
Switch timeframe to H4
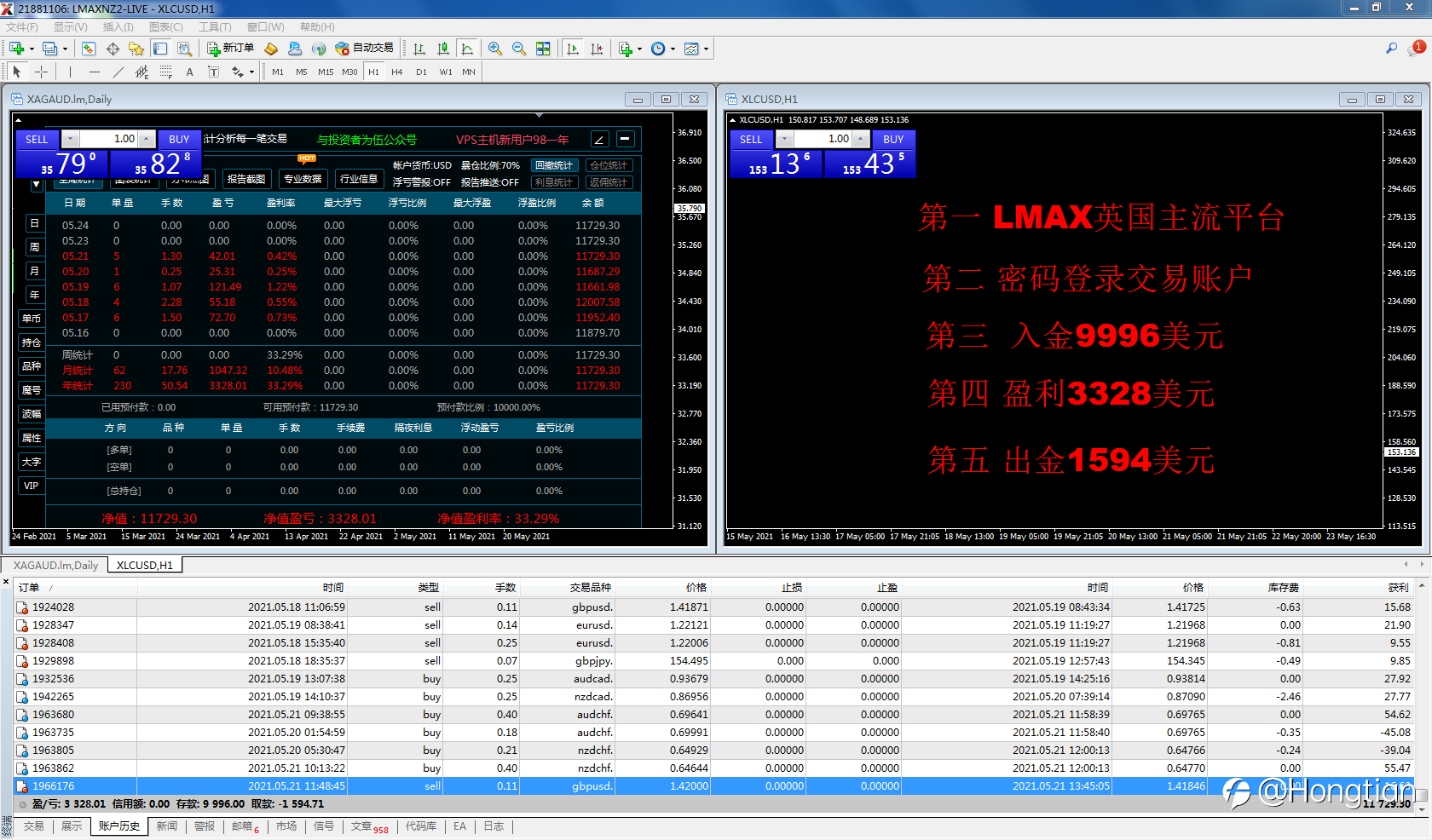pos(397,72)
